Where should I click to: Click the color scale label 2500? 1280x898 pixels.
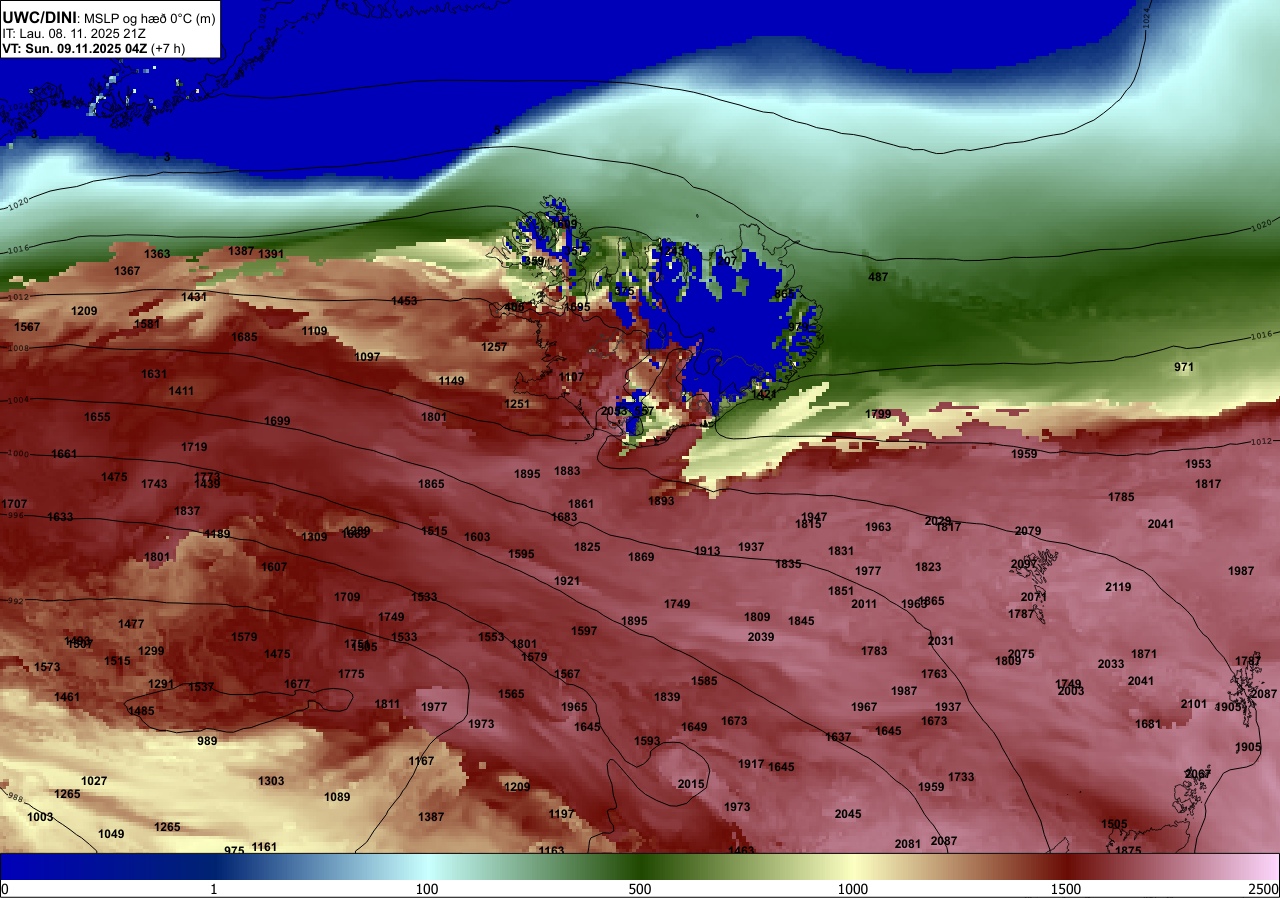(1265, 889)
